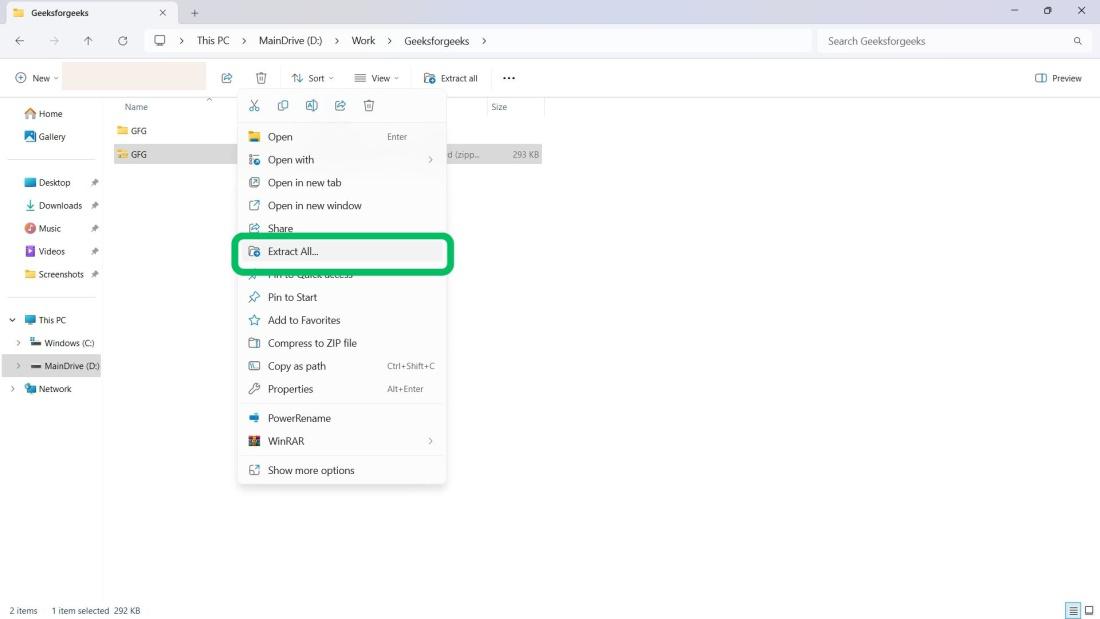Open Videos in Quick access
1100x619 pixels.
coord(45,251)
